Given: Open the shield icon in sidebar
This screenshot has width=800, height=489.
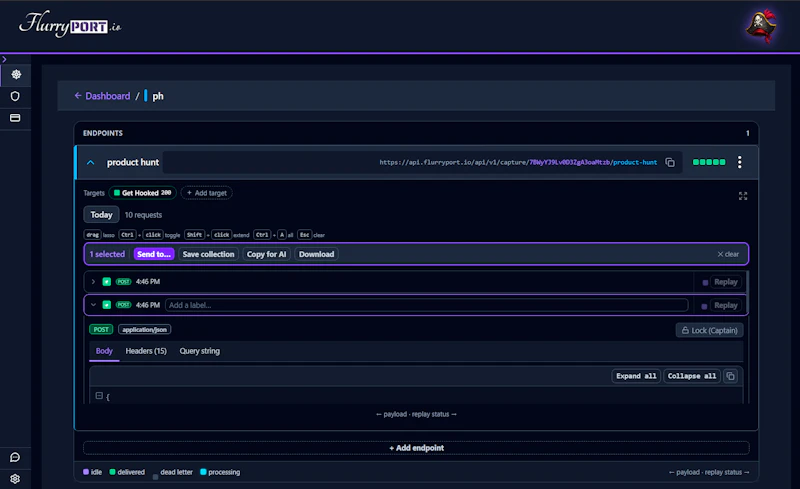Looking at the screenshot, I should (x=15, y=96).
